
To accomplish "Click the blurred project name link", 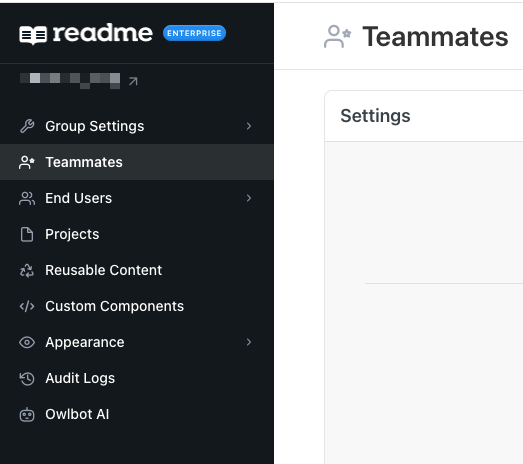I will pos(70,80).
